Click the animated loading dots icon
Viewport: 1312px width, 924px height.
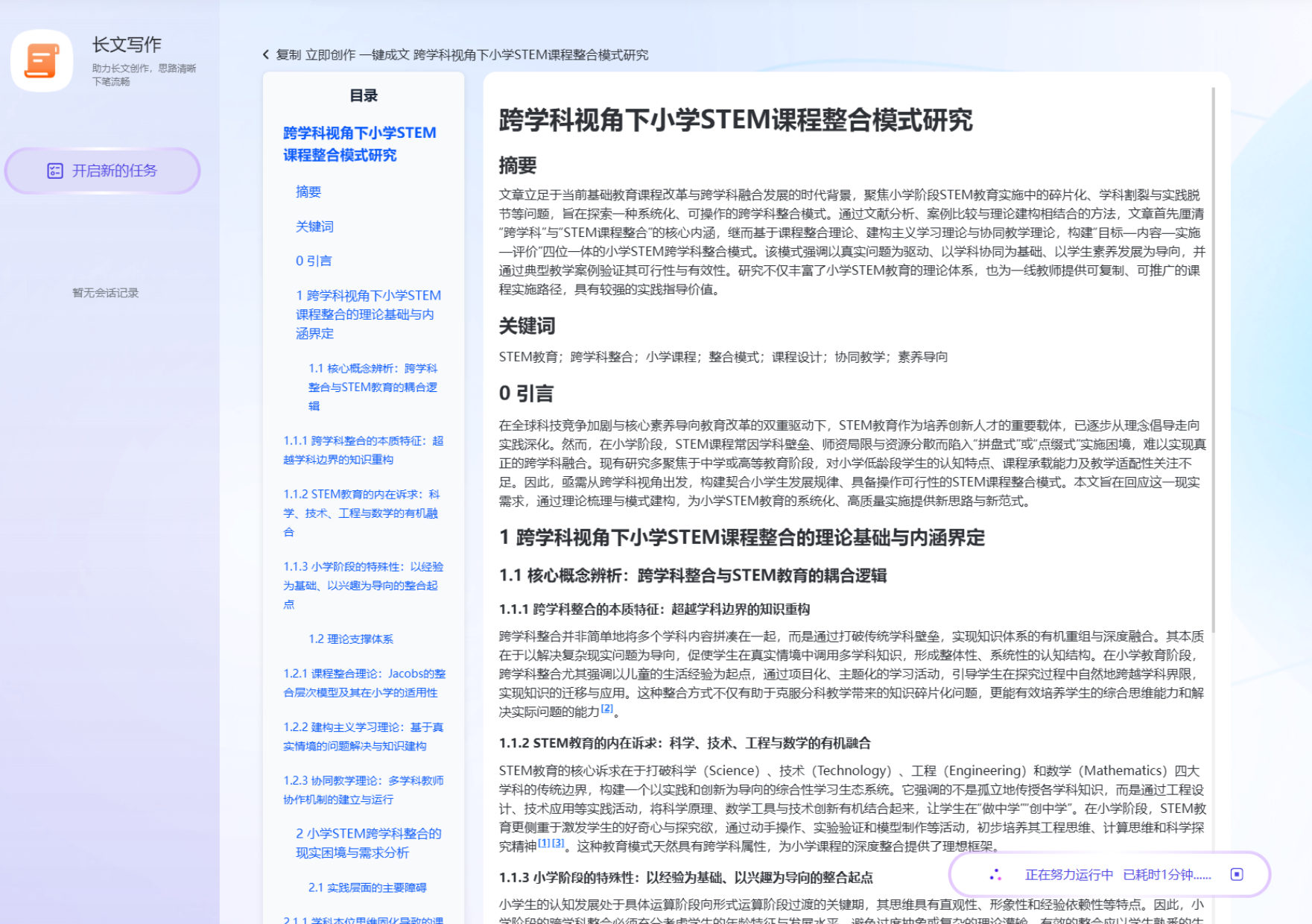click(995, 874)
